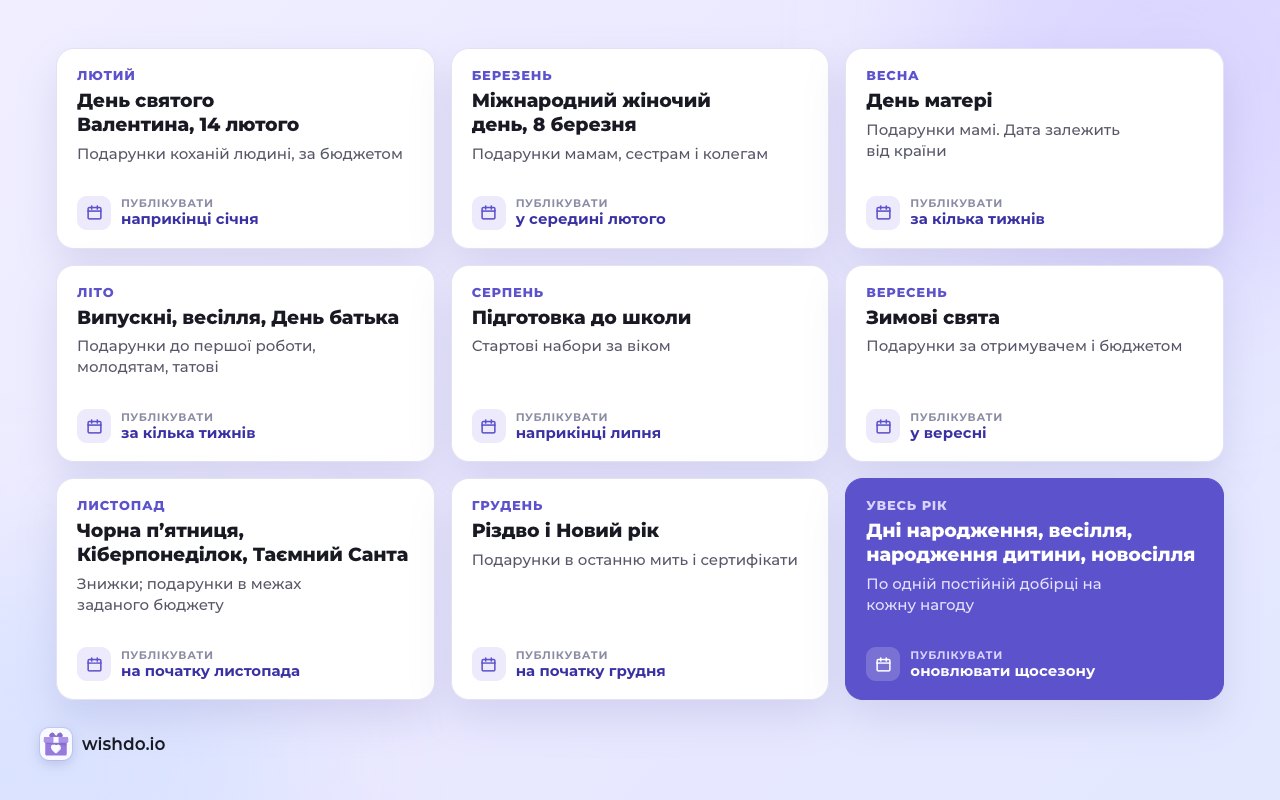Click the publish date у вересні
The width and height of the screenshot is (1280, 800).
tap(948, 433)
